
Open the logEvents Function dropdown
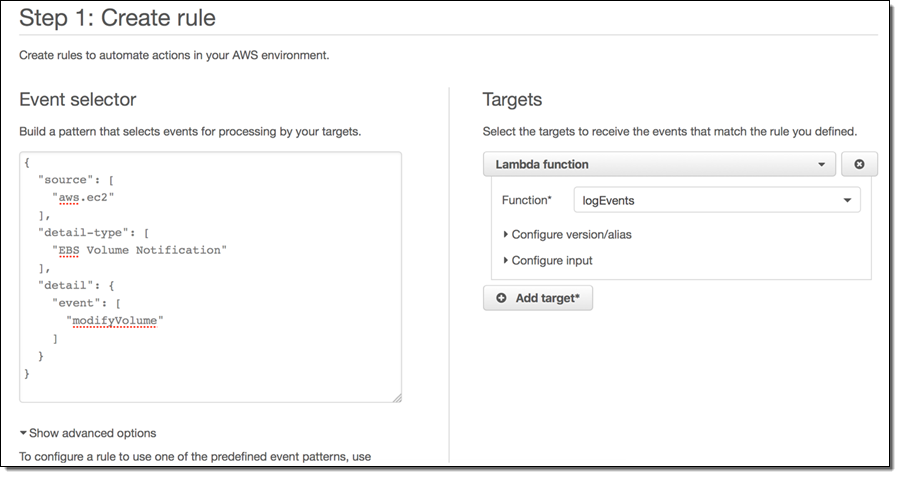(x=717, y=200)
